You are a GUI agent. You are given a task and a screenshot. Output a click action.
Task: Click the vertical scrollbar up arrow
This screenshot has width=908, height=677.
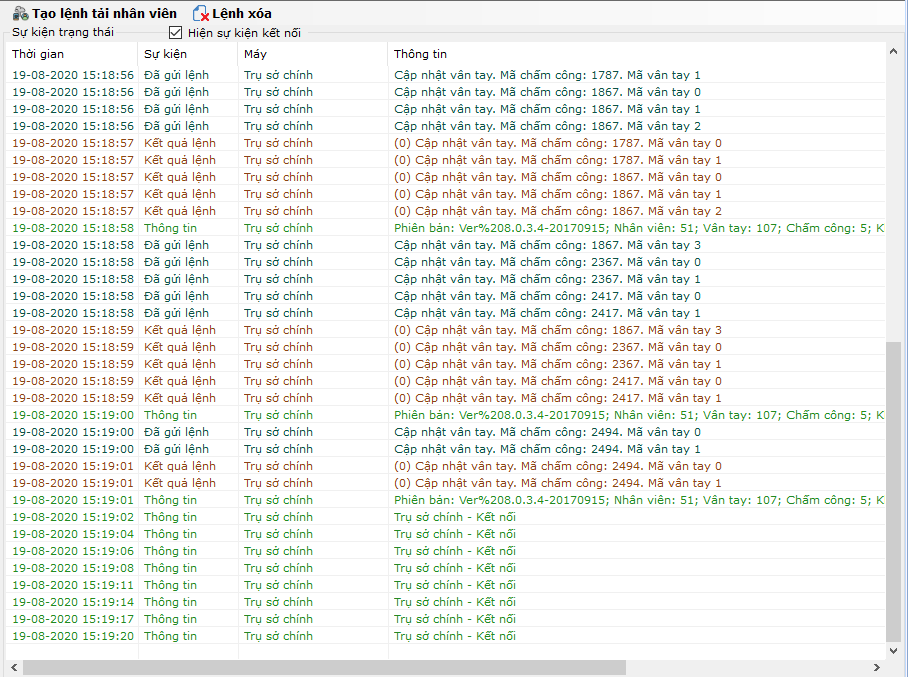click(894, 51)
